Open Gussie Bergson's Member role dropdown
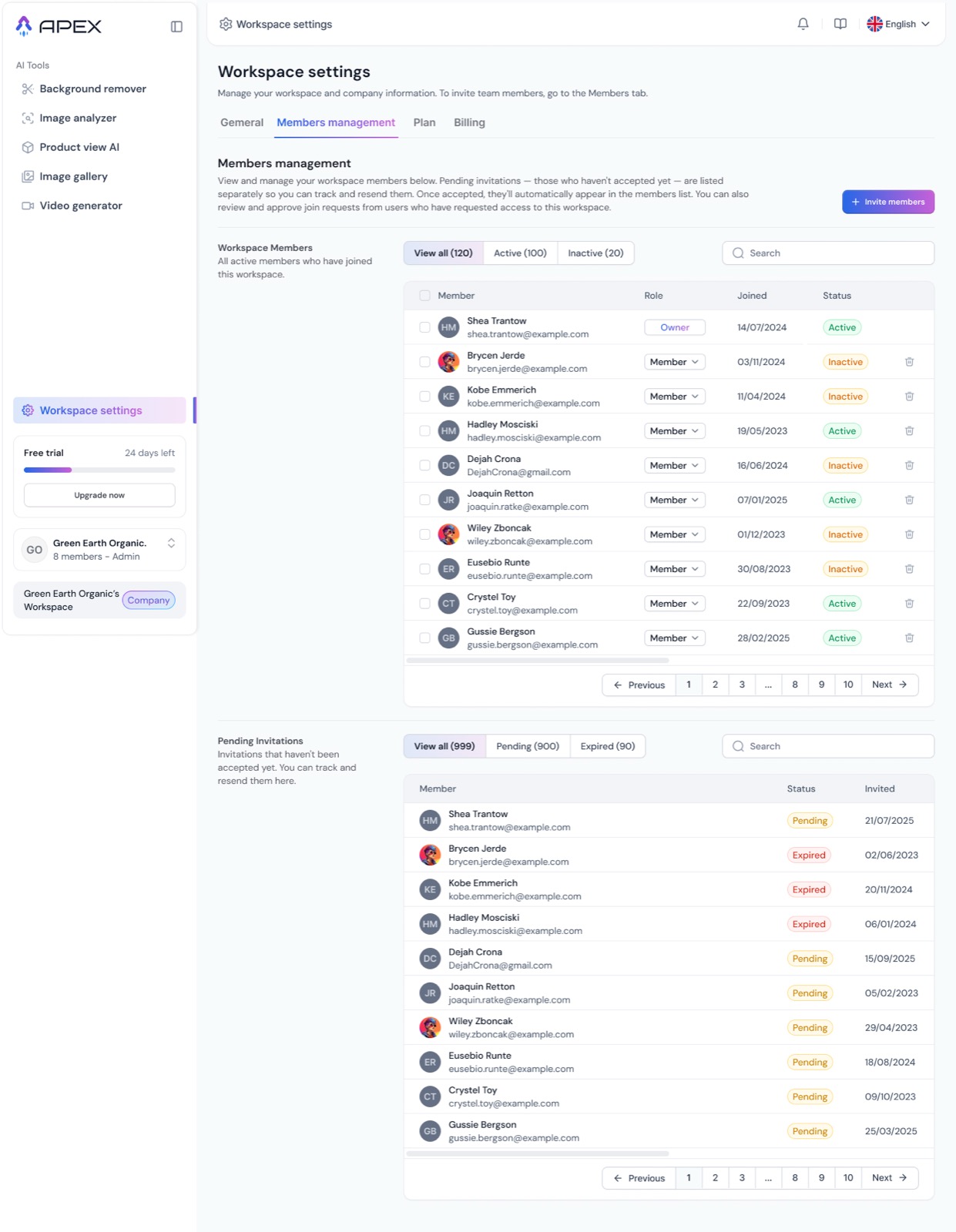Viewport: 956px width, 1232px height. tap(675, 638)
